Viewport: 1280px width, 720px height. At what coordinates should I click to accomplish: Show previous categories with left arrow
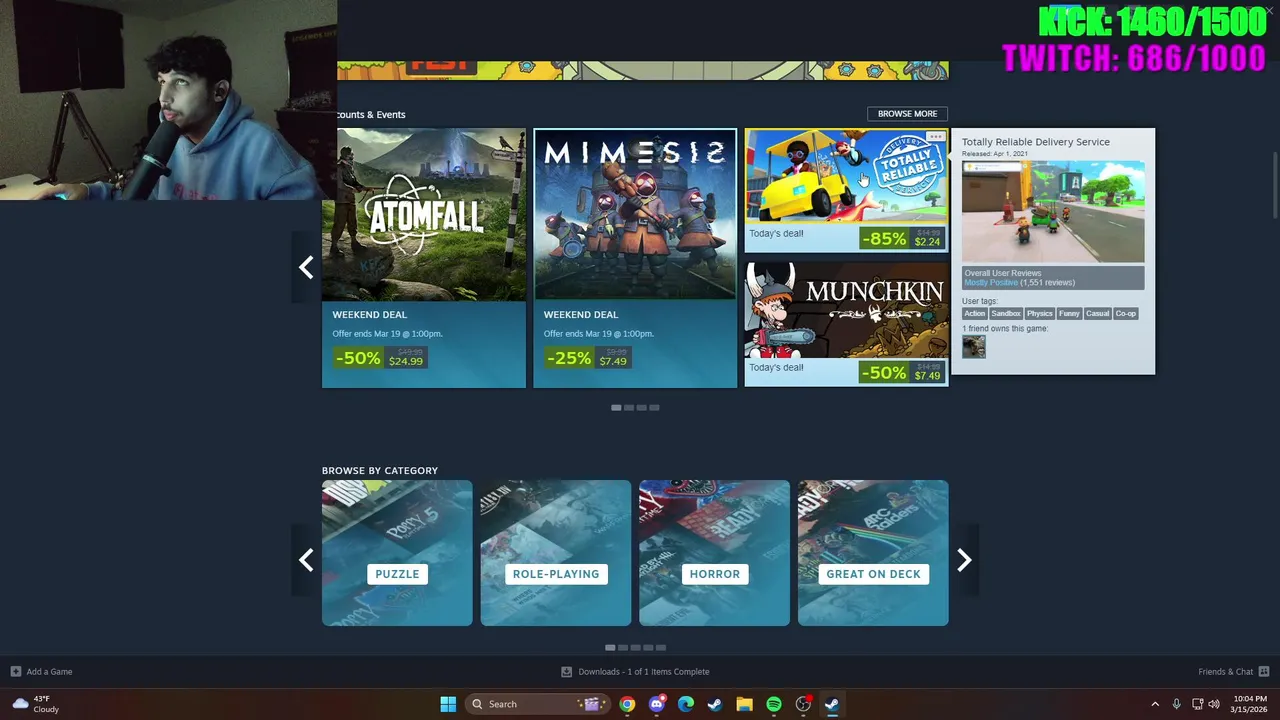[x=306, y=559]
